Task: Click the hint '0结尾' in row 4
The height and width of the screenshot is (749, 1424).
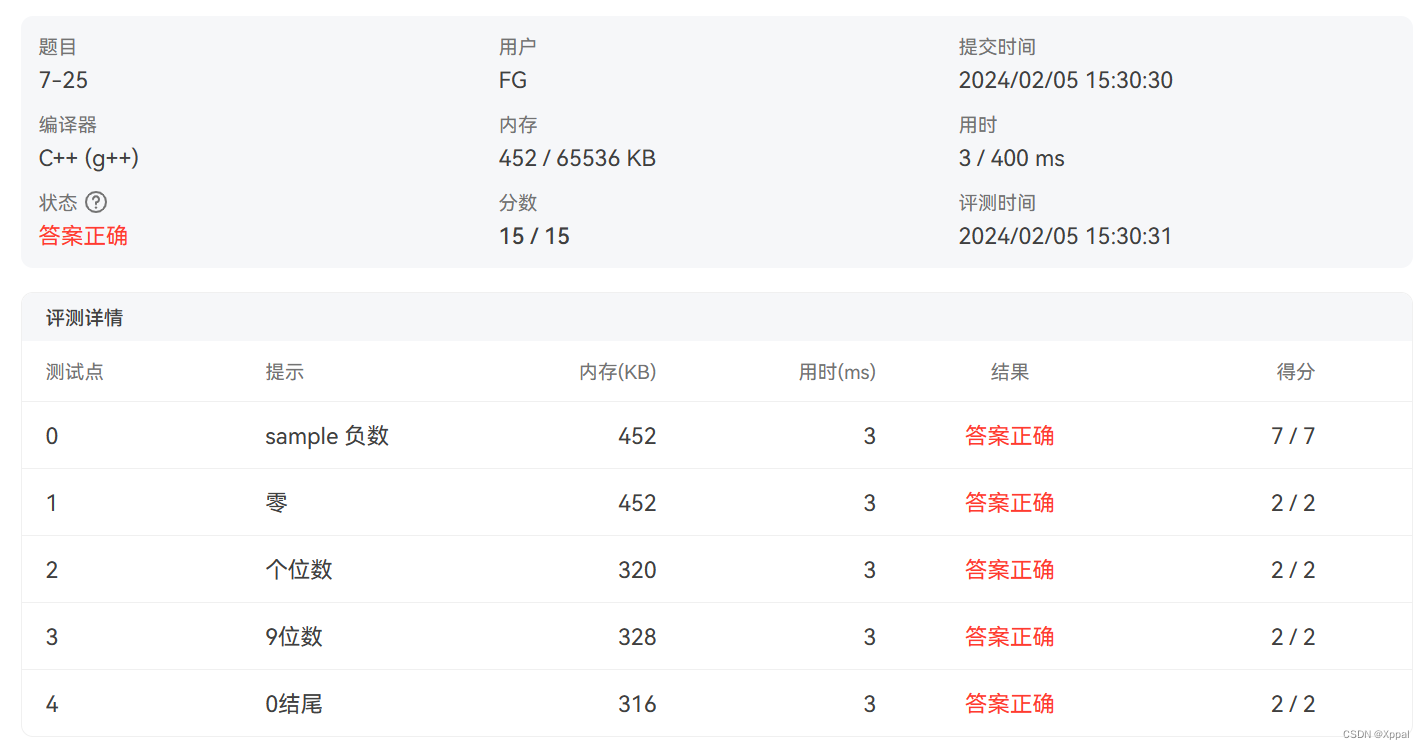Action: pos(294,704)
